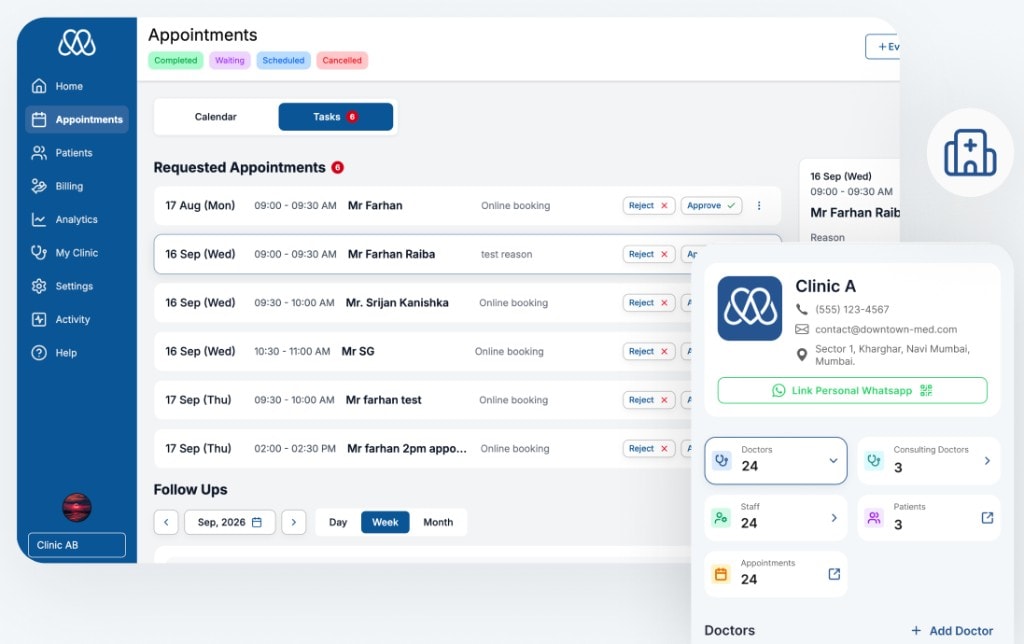Switch to the Tasks tab
This screenshot has width=1024, height=644.
click(x=336, y=117)
